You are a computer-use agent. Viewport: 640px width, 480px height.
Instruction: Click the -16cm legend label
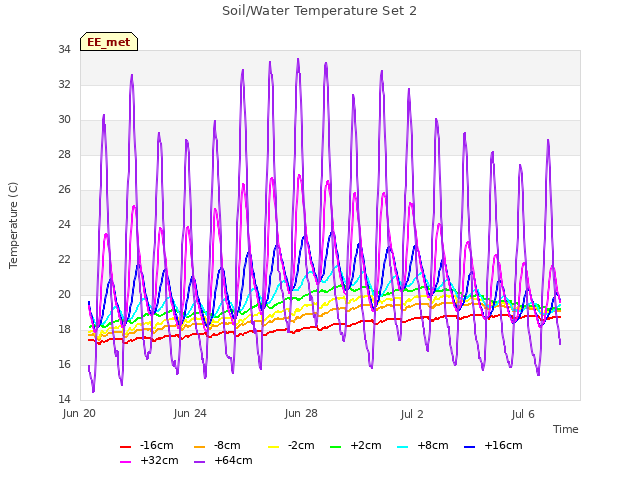(x=156, y=445)
